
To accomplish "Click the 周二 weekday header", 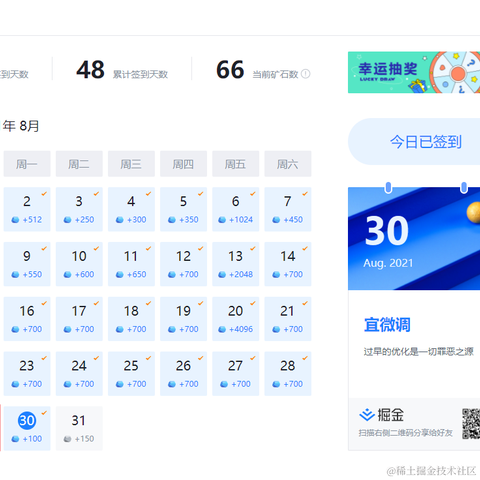I will click(x=79, y=164).
